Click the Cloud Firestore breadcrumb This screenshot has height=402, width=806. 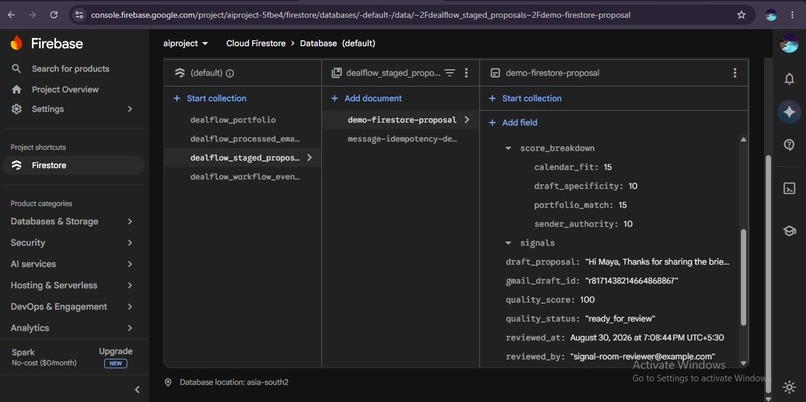pos(255,43)
